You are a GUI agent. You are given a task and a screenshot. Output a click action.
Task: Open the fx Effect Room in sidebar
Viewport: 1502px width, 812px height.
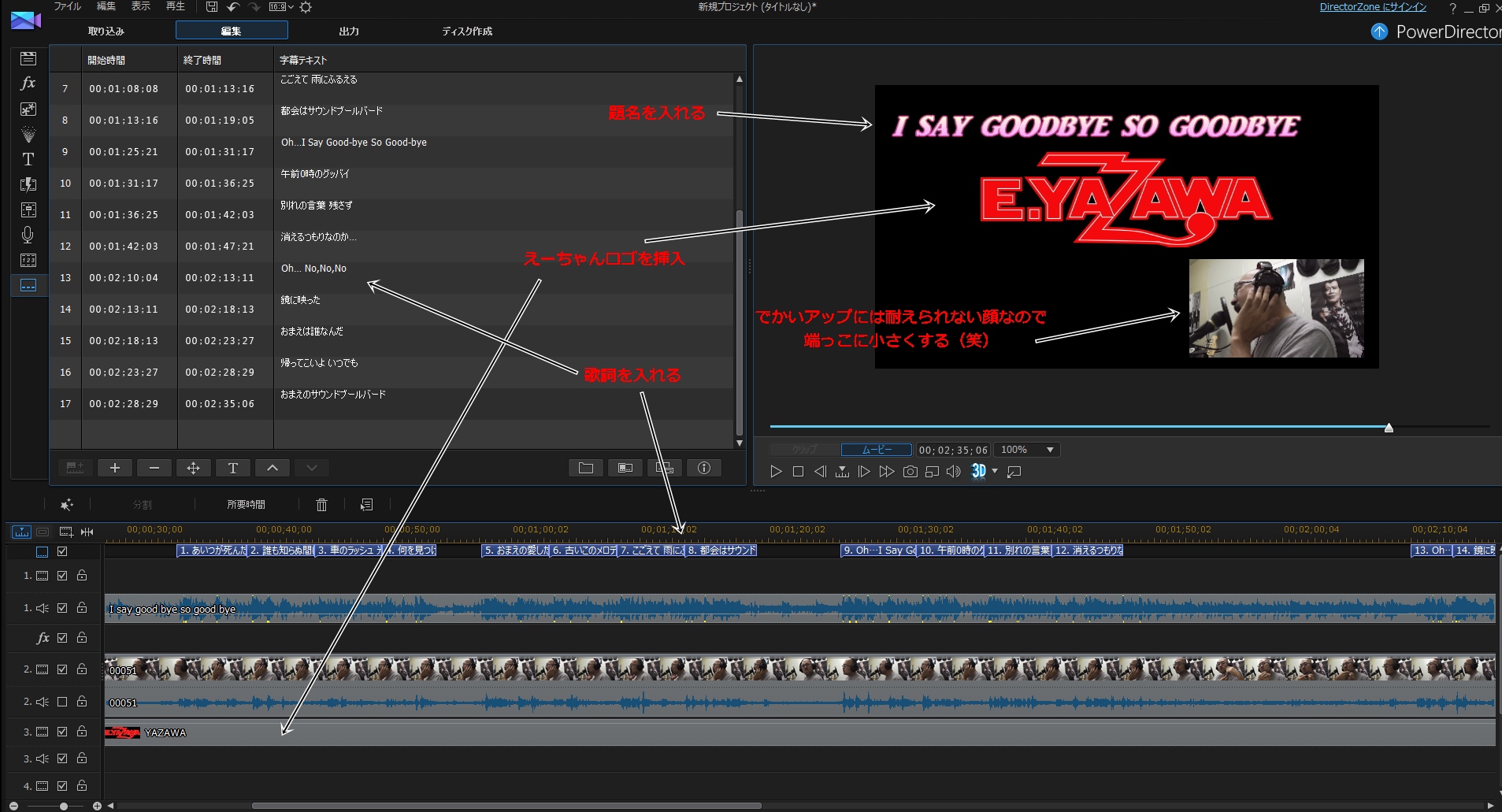(x=28, y=83)
